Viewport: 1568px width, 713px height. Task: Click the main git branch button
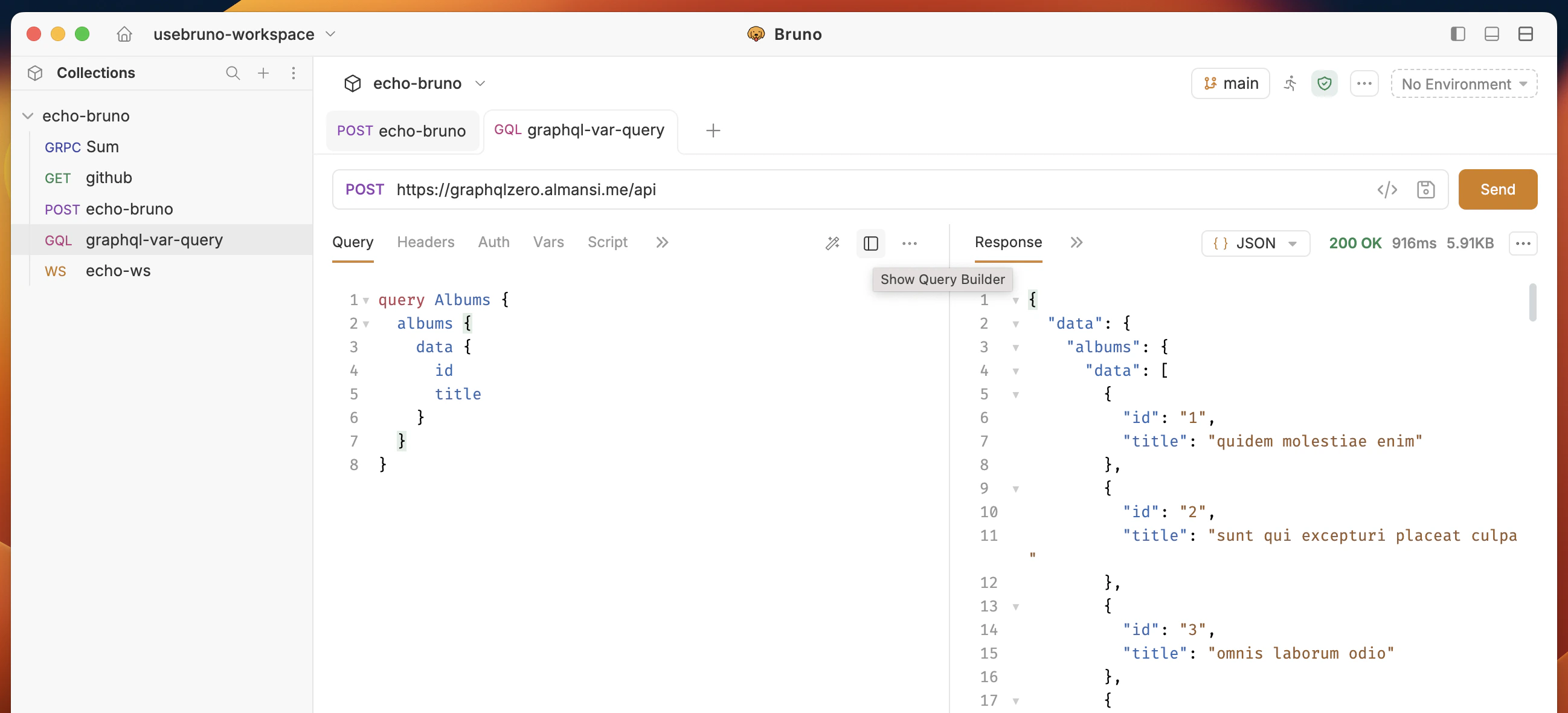(1230, 83)
